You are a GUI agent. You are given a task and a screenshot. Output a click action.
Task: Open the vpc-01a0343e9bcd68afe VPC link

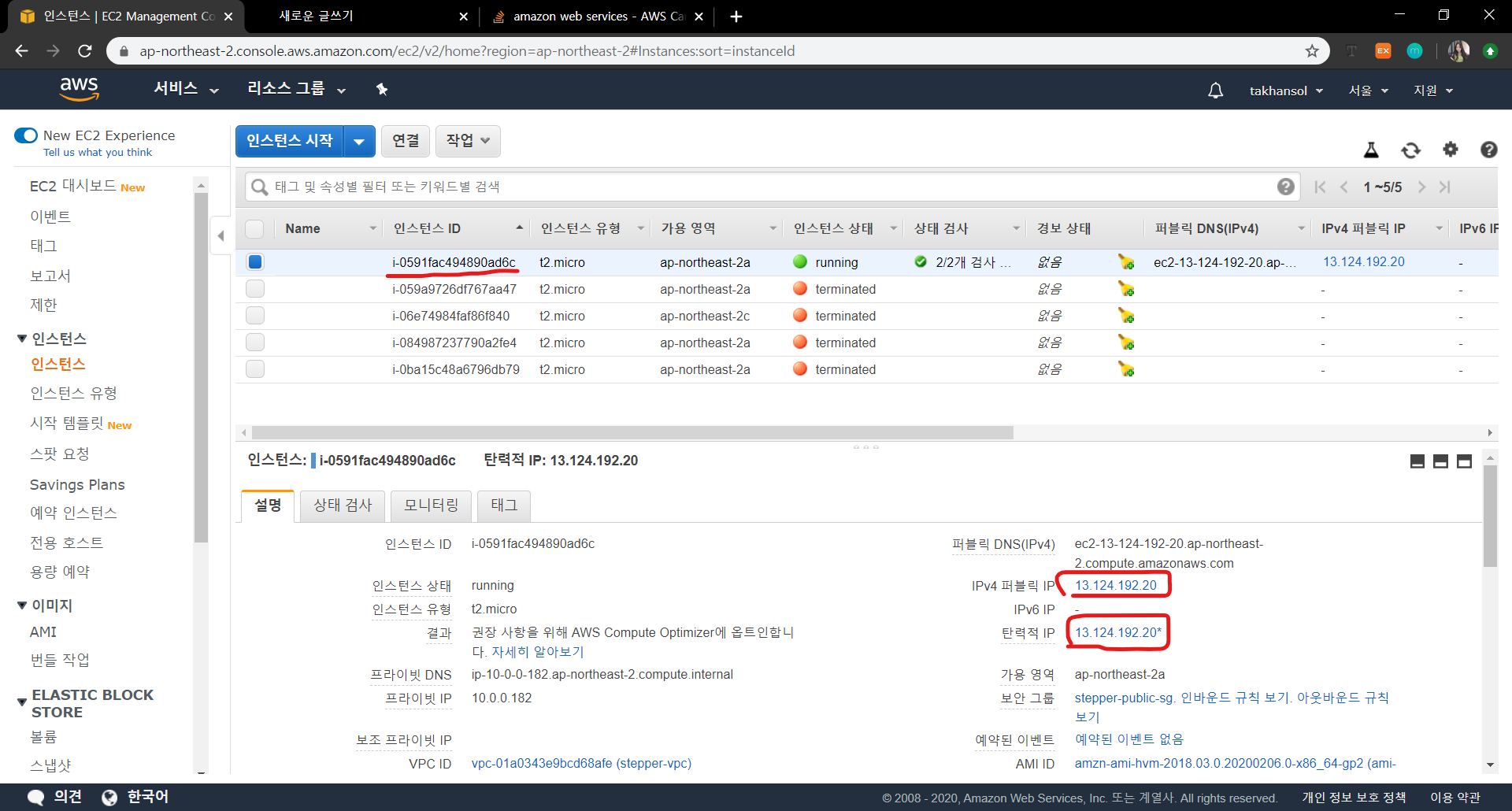pos(581,763)
